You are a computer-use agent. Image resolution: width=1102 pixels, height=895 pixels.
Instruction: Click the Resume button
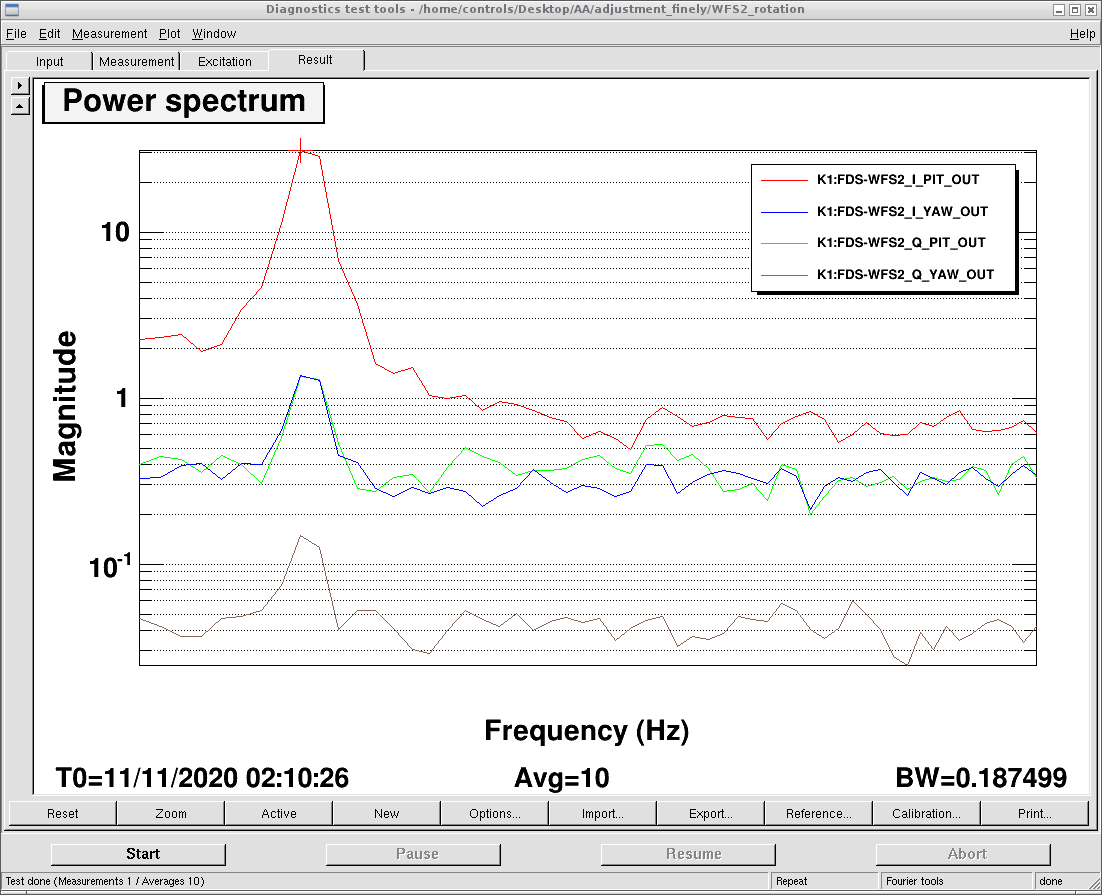(x=688, y=854)
